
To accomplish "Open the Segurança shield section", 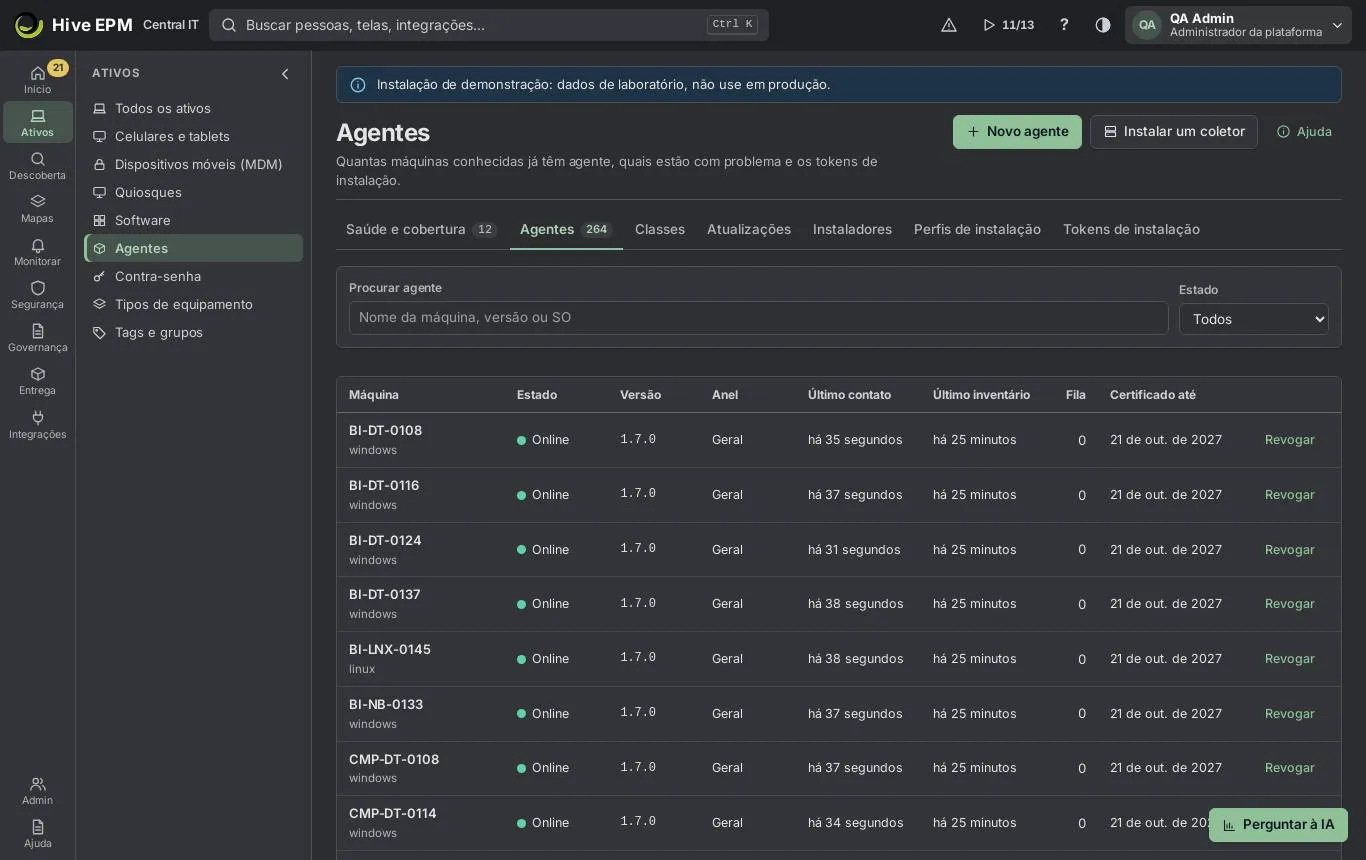I will tap(37, 295).
